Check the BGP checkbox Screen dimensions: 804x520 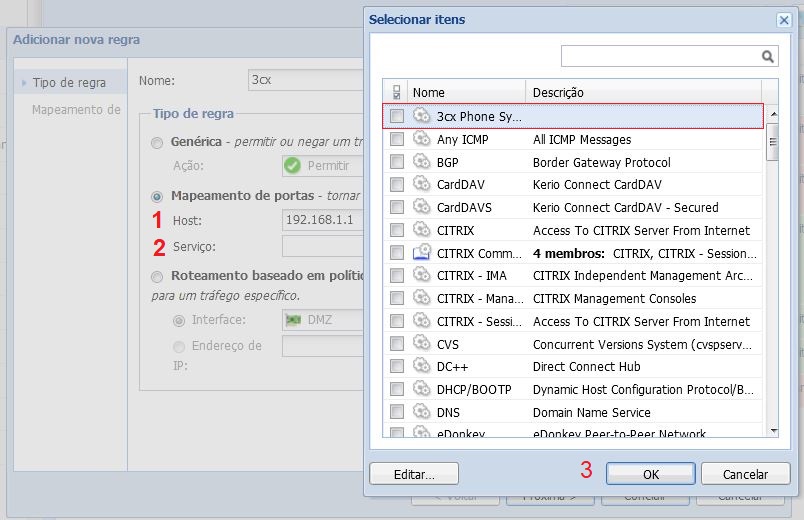click(396, 162)
